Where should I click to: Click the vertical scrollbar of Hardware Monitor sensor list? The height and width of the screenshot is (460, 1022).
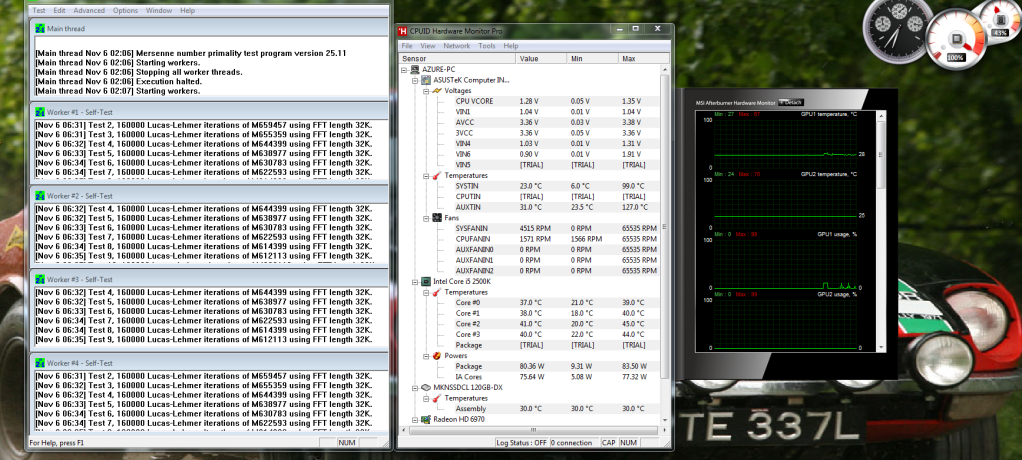pyautogui.click(x=665, y=244)
